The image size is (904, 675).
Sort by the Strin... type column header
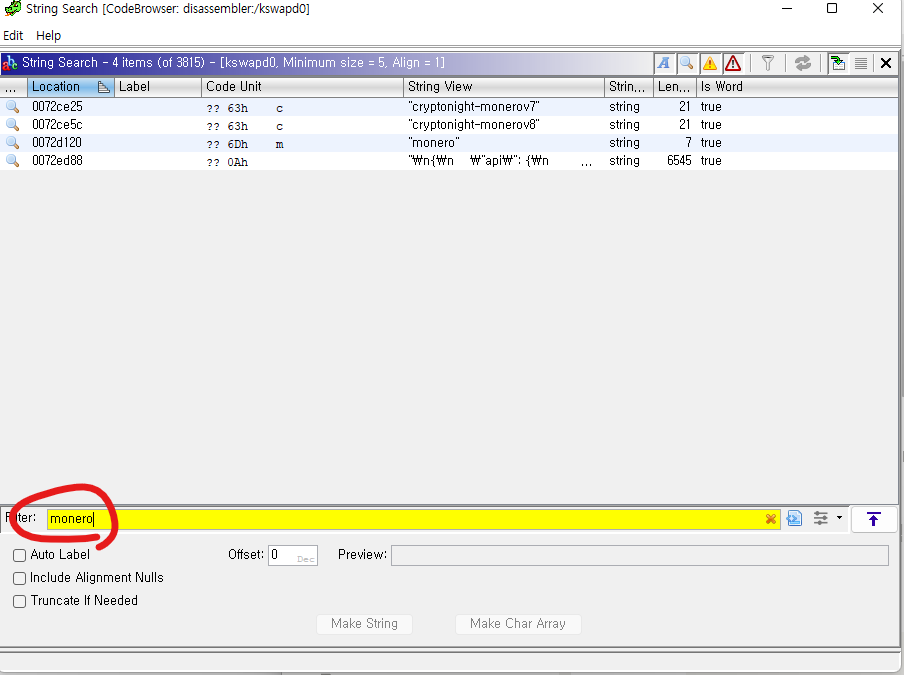coord(629,87)
